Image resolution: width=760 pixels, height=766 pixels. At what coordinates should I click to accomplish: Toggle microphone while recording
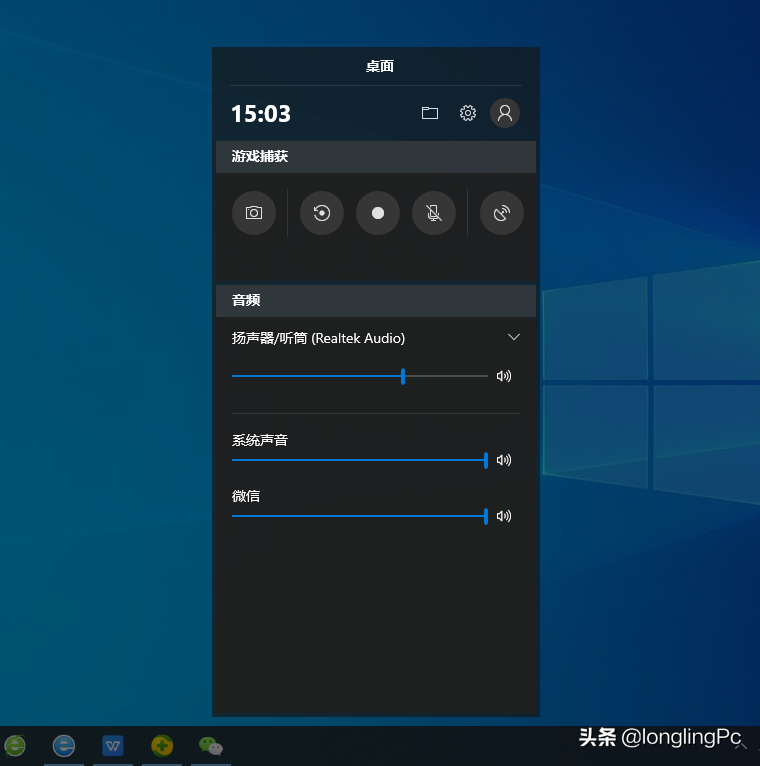click(434, 213)
